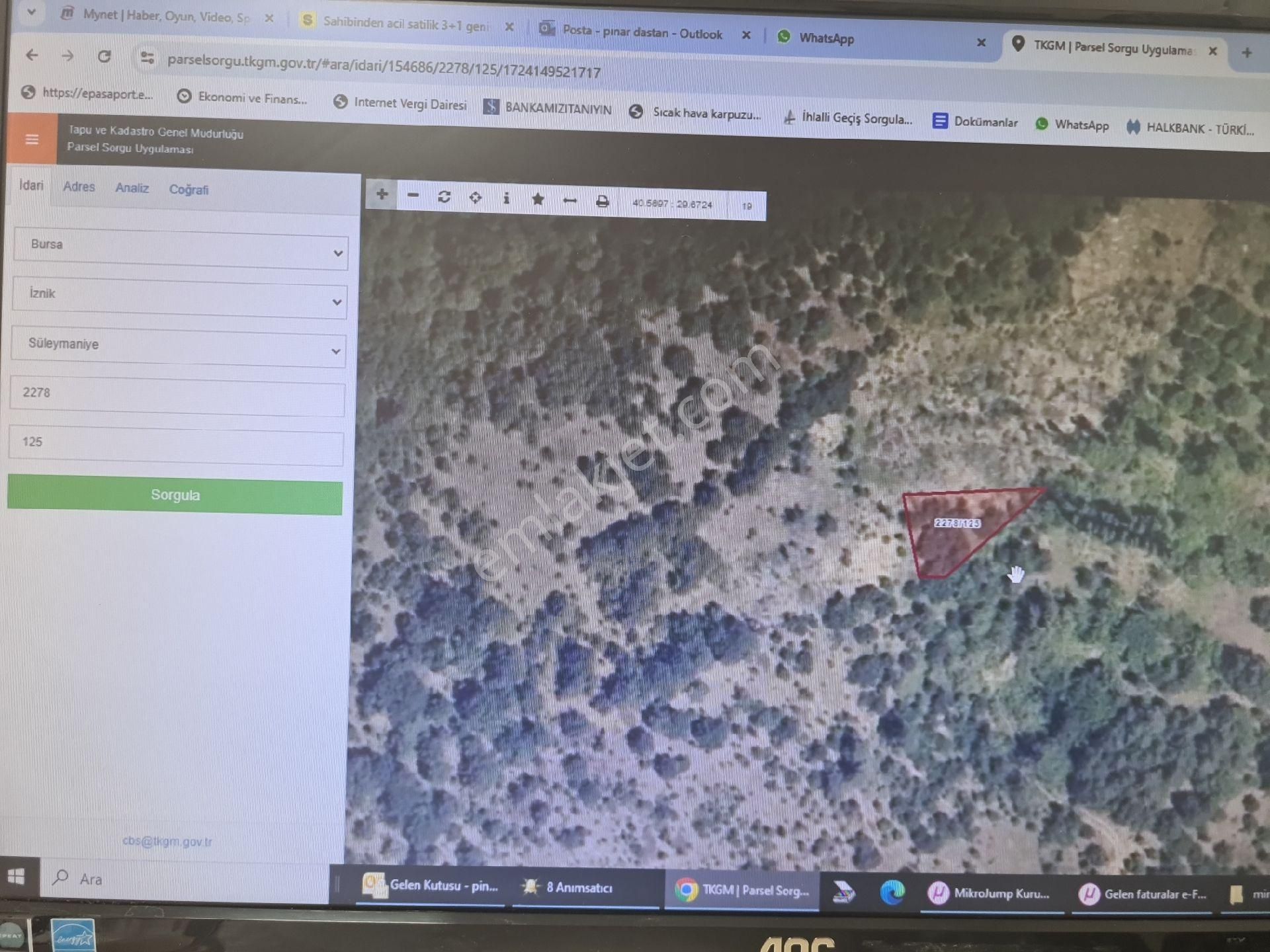
Task: Switch to the Coğrafi tab
Action: click(189, 190)
